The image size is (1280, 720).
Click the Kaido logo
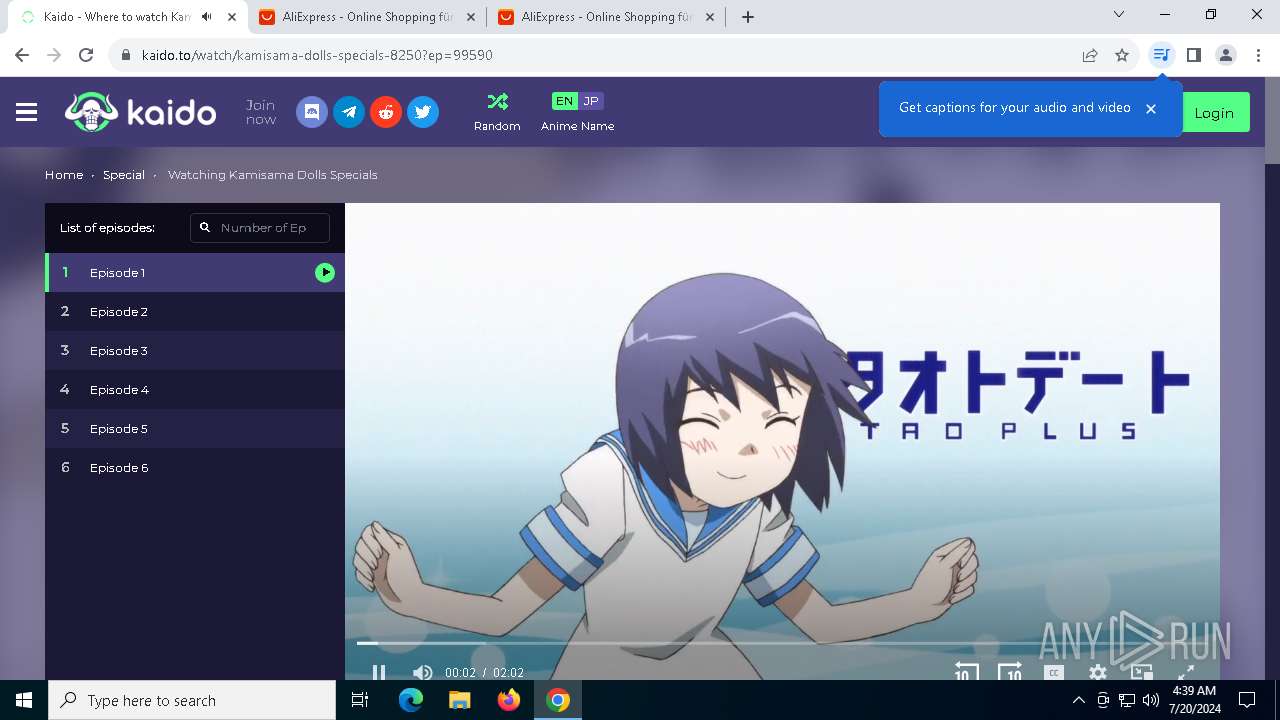(x=141, y=112)
